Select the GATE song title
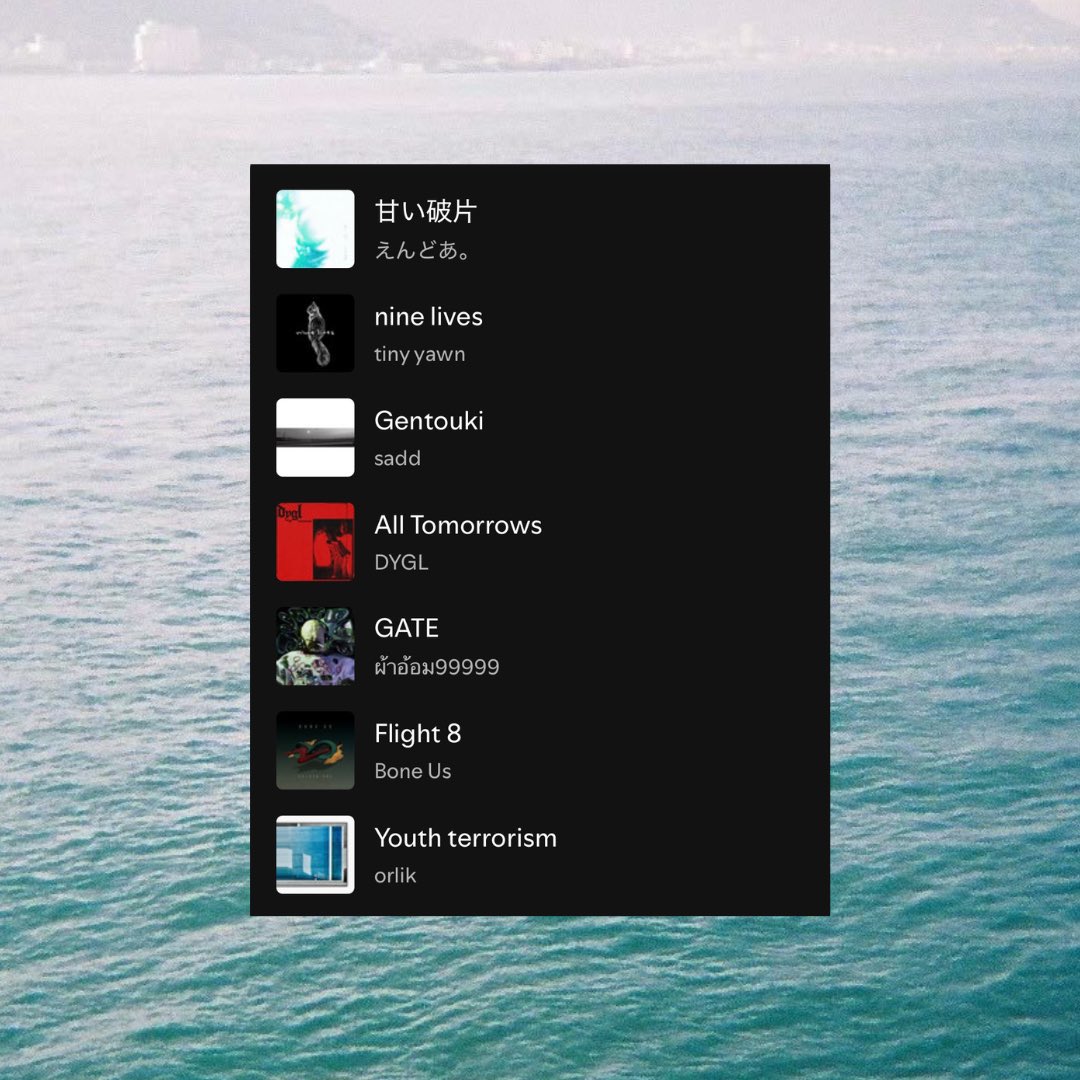This screenshot has height=1080, width=1080. 406,628
